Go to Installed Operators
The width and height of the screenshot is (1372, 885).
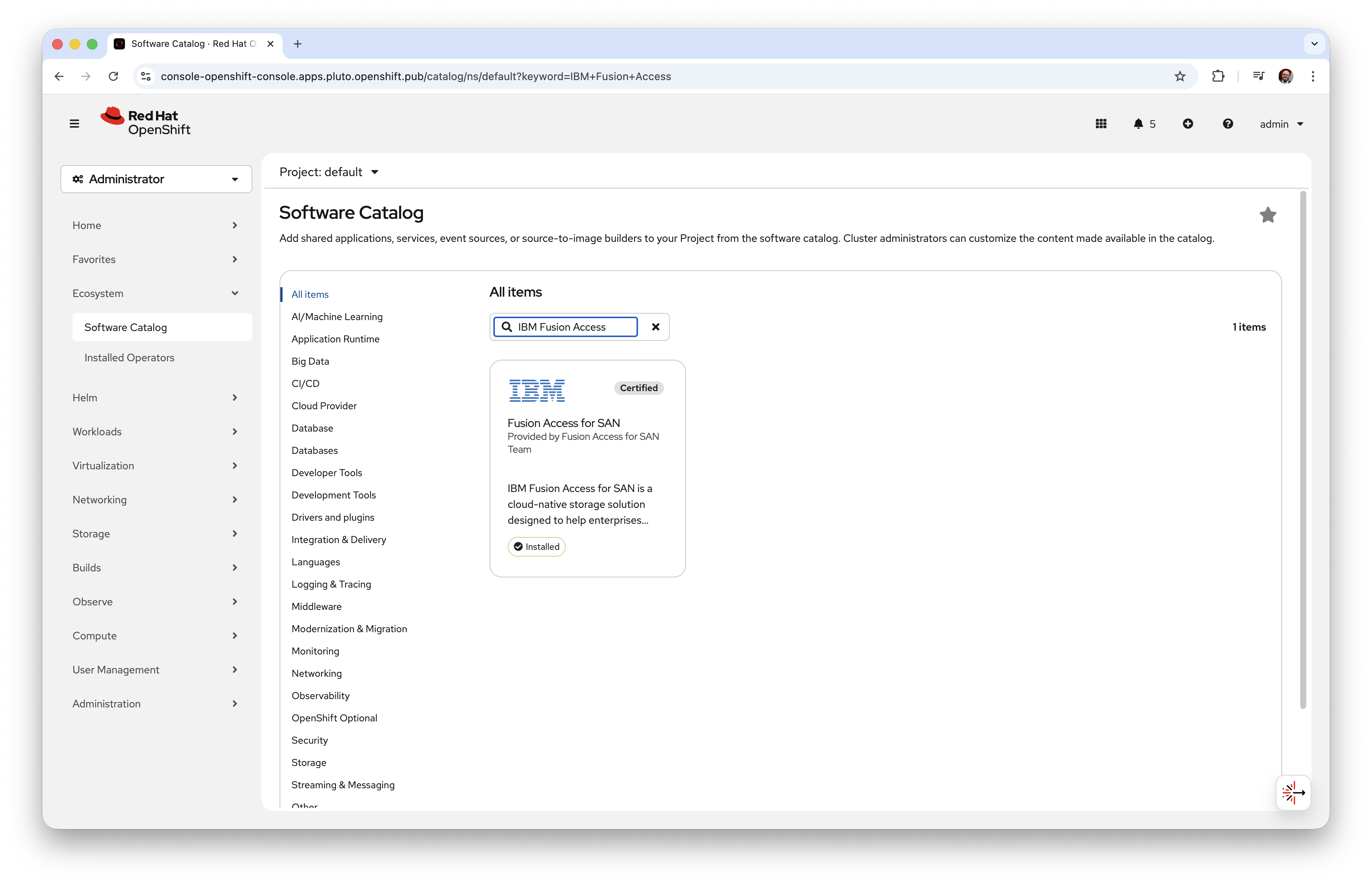(129, 357)
